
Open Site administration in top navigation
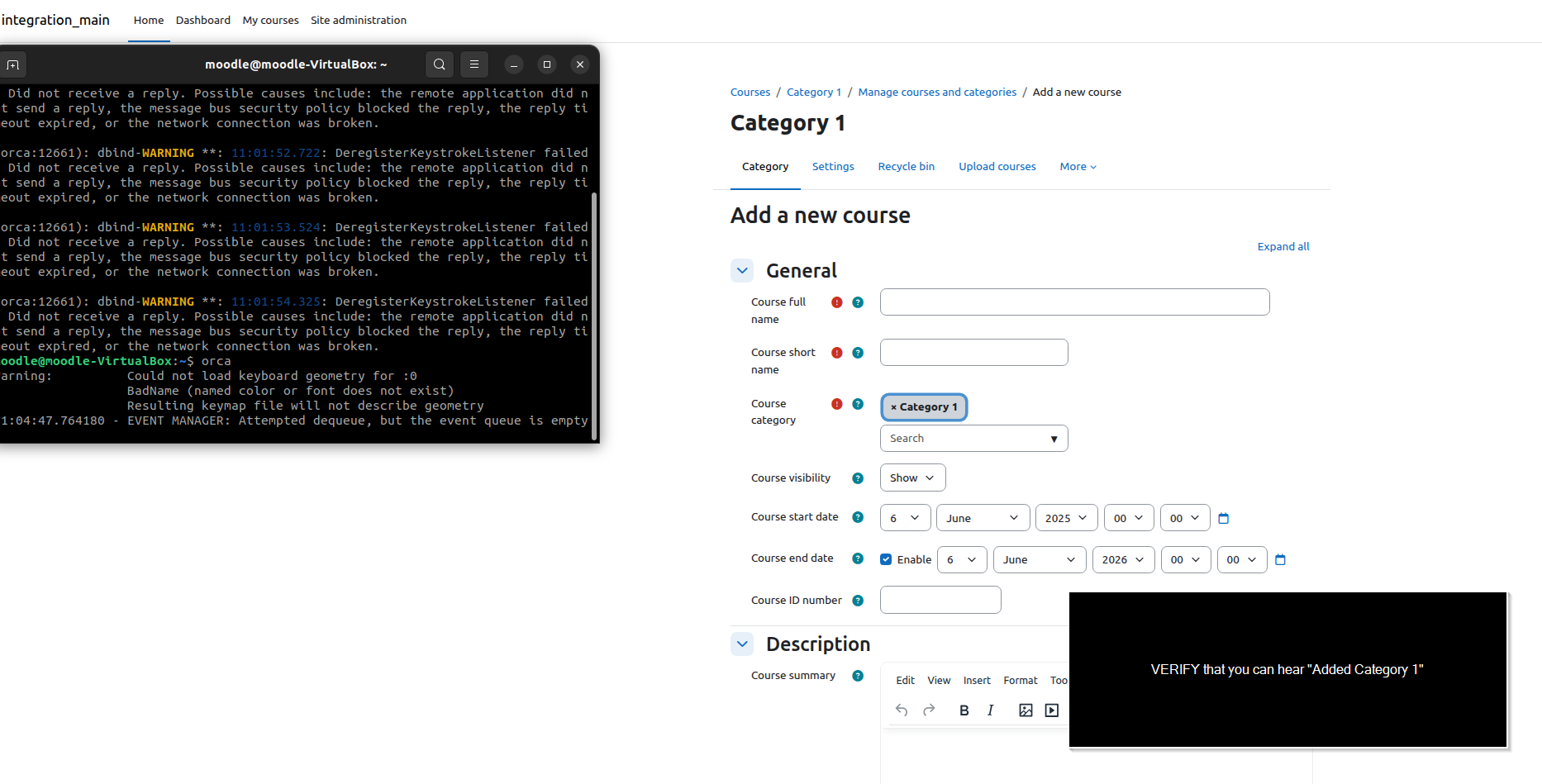coord(359,20)
